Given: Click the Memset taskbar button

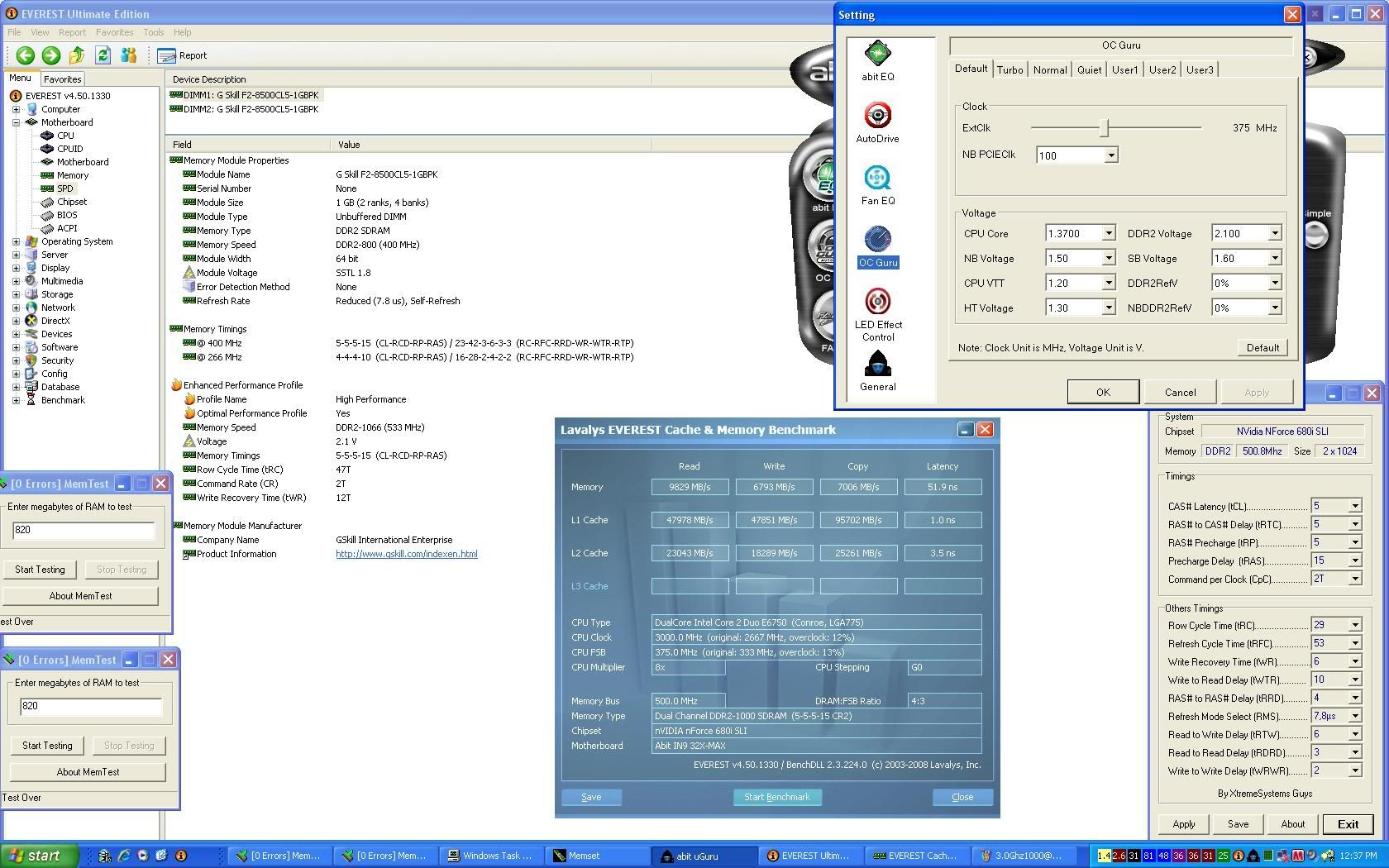Looking at the screenshot, I should (x=599, y=856).
